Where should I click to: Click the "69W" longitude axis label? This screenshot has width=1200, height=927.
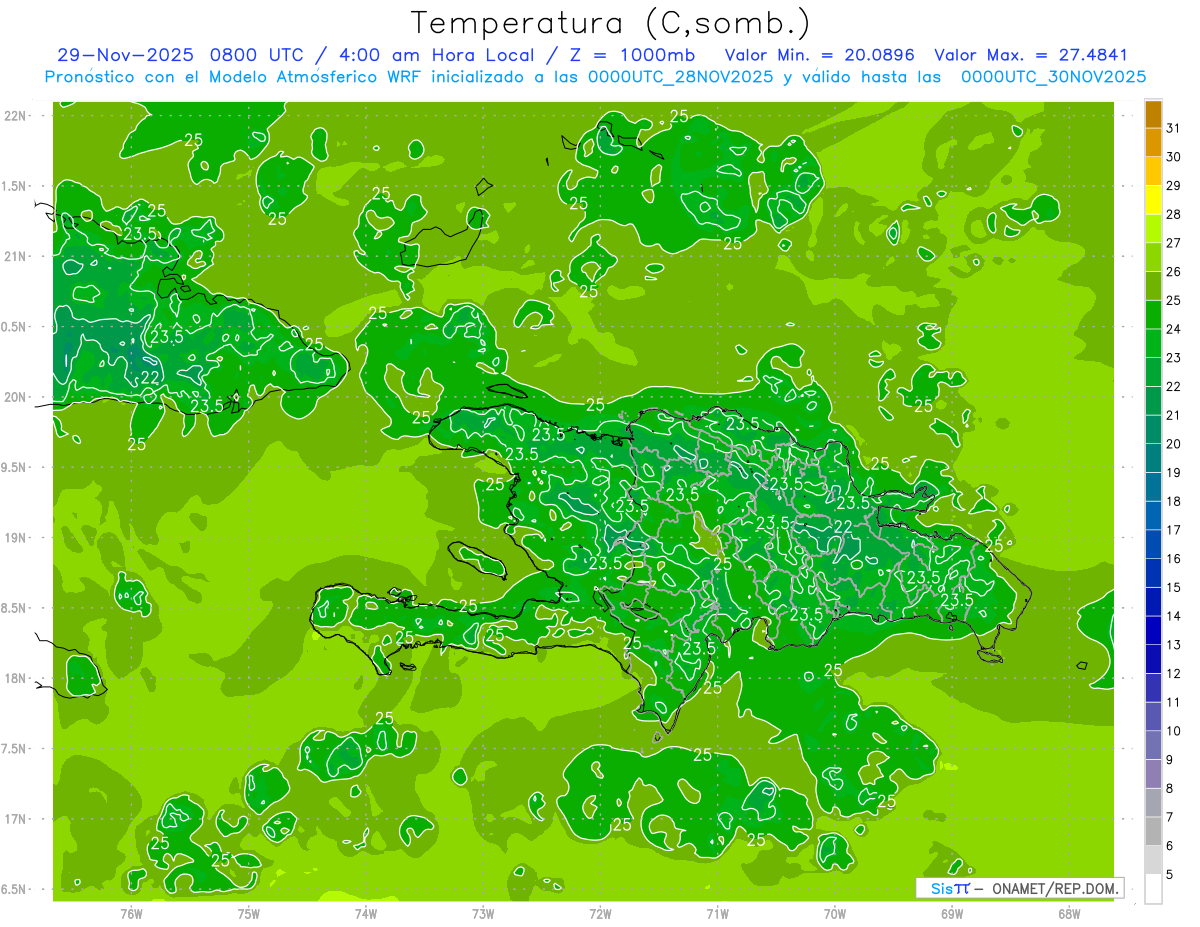(952, 913)
